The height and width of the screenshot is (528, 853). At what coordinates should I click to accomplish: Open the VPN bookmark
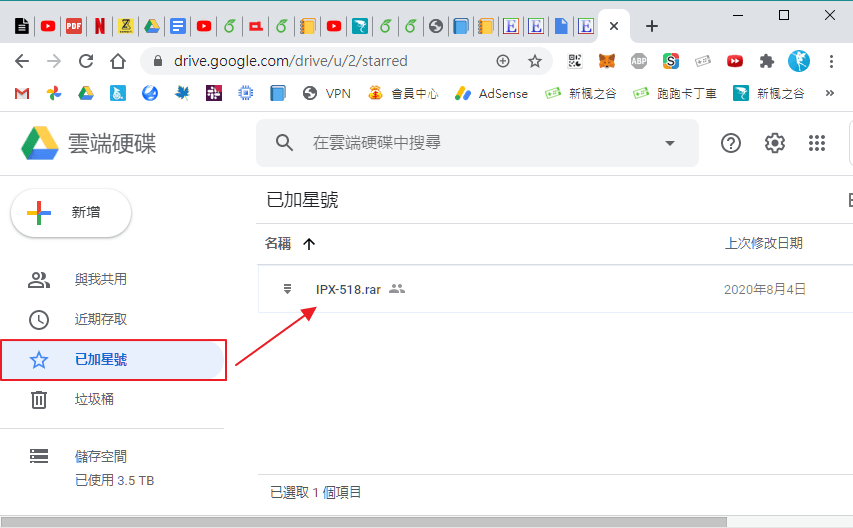click(x=326, y=94)
